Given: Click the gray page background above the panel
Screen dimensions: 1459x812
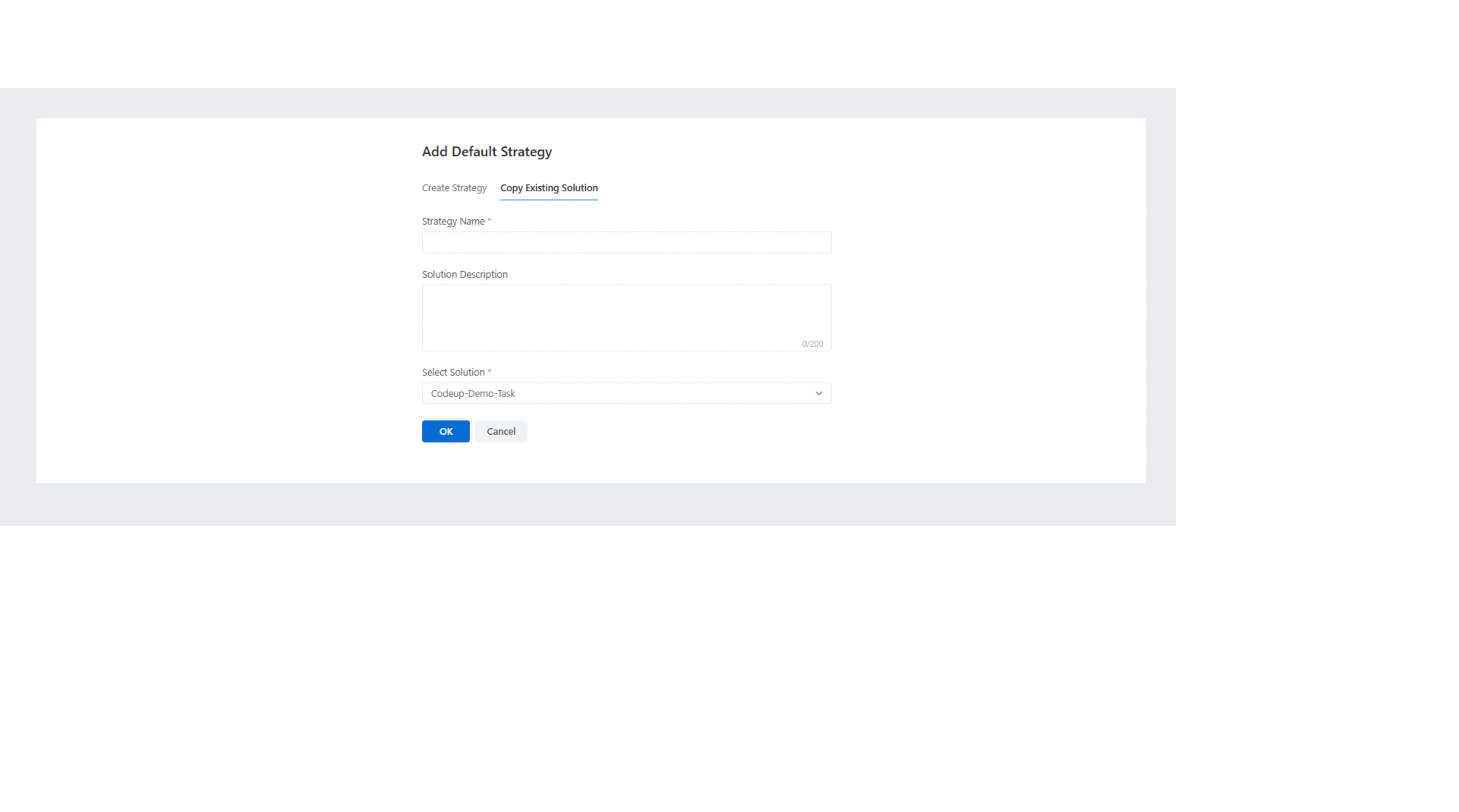Looking at the screenshot, I should 589,103.
